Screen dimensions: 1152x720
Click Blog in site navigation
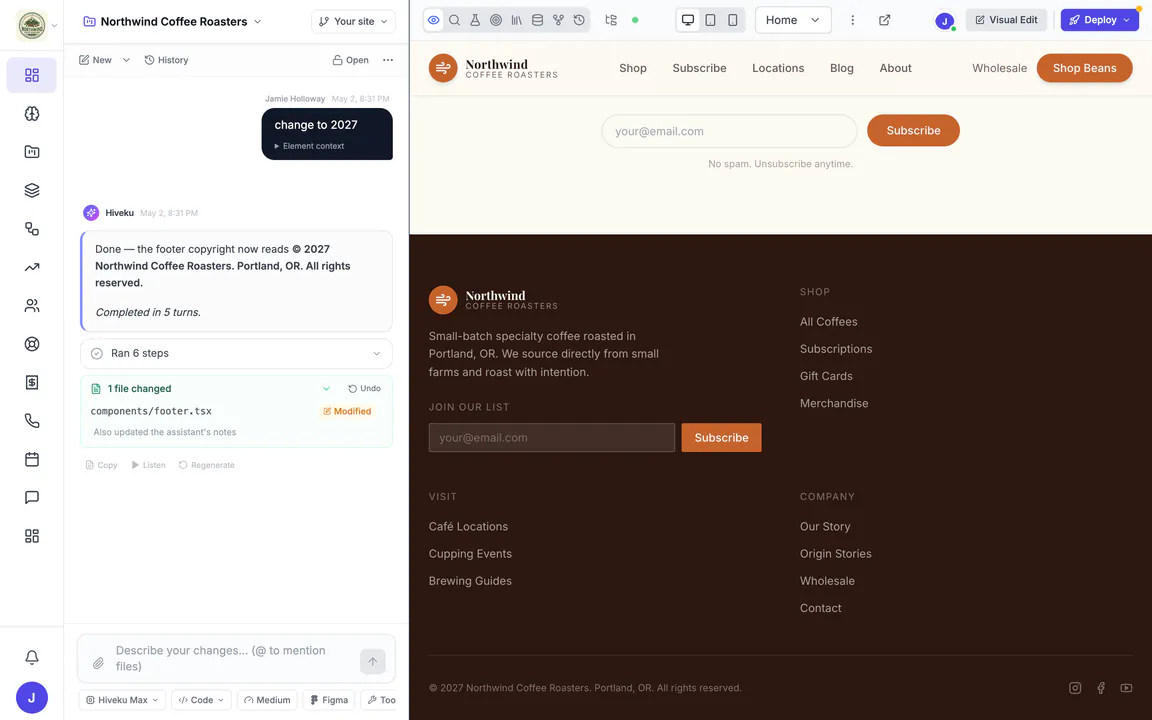[x=842, y=68]
